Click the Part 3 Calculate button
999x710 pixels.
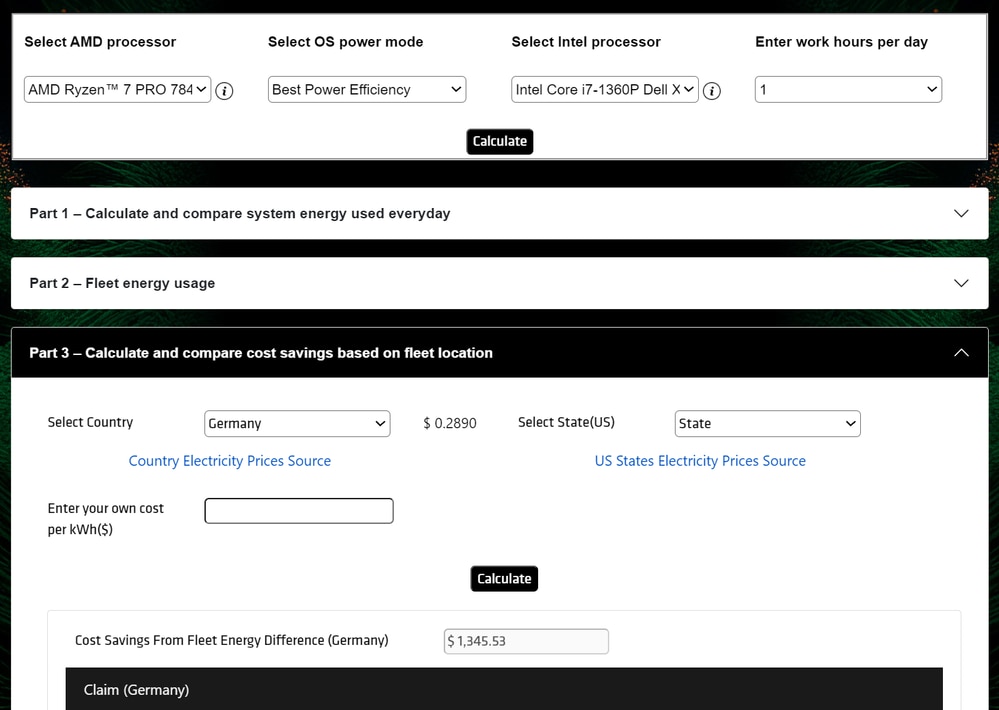pyautogui.click(x=504, y=579)
